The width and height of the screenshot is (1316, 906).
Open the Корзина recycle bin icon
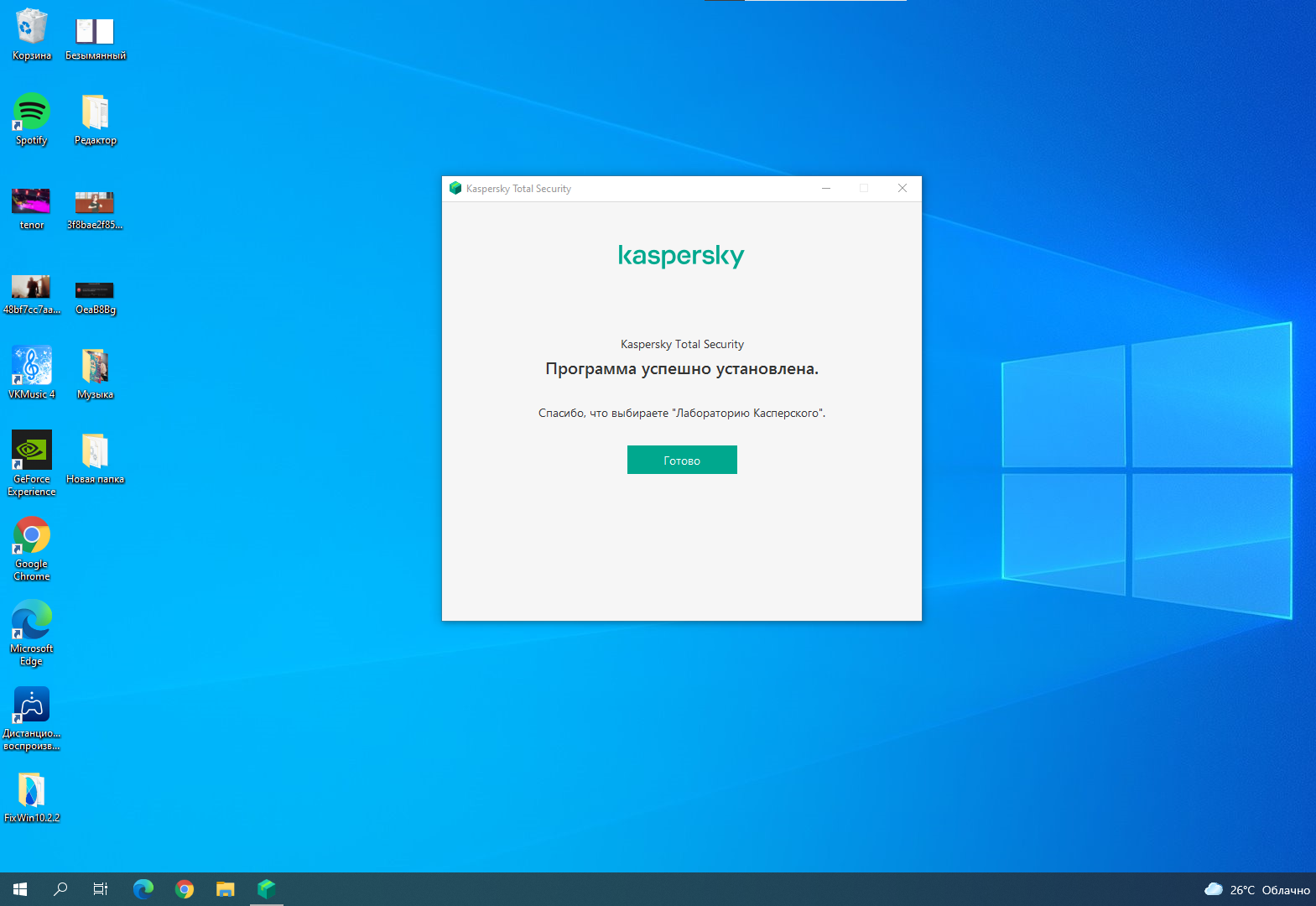tap(32, 34)
